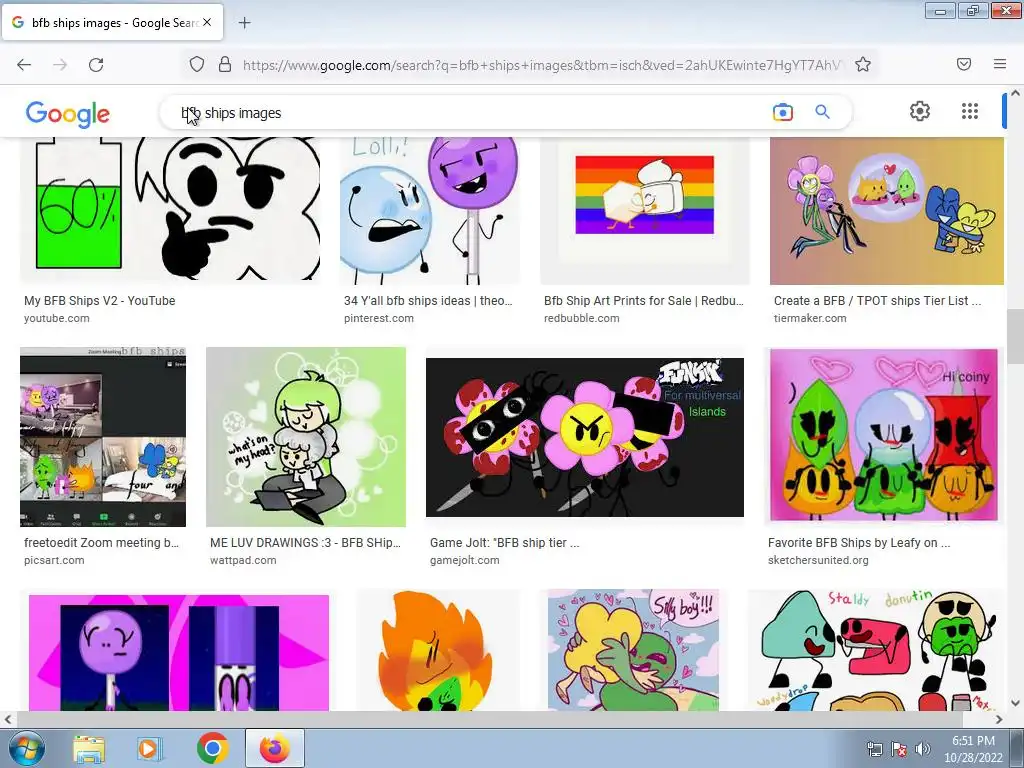Open freetoedit Zoom meeting image
The height and width of the screenshot is (768, 1024).
coord(103,437)
